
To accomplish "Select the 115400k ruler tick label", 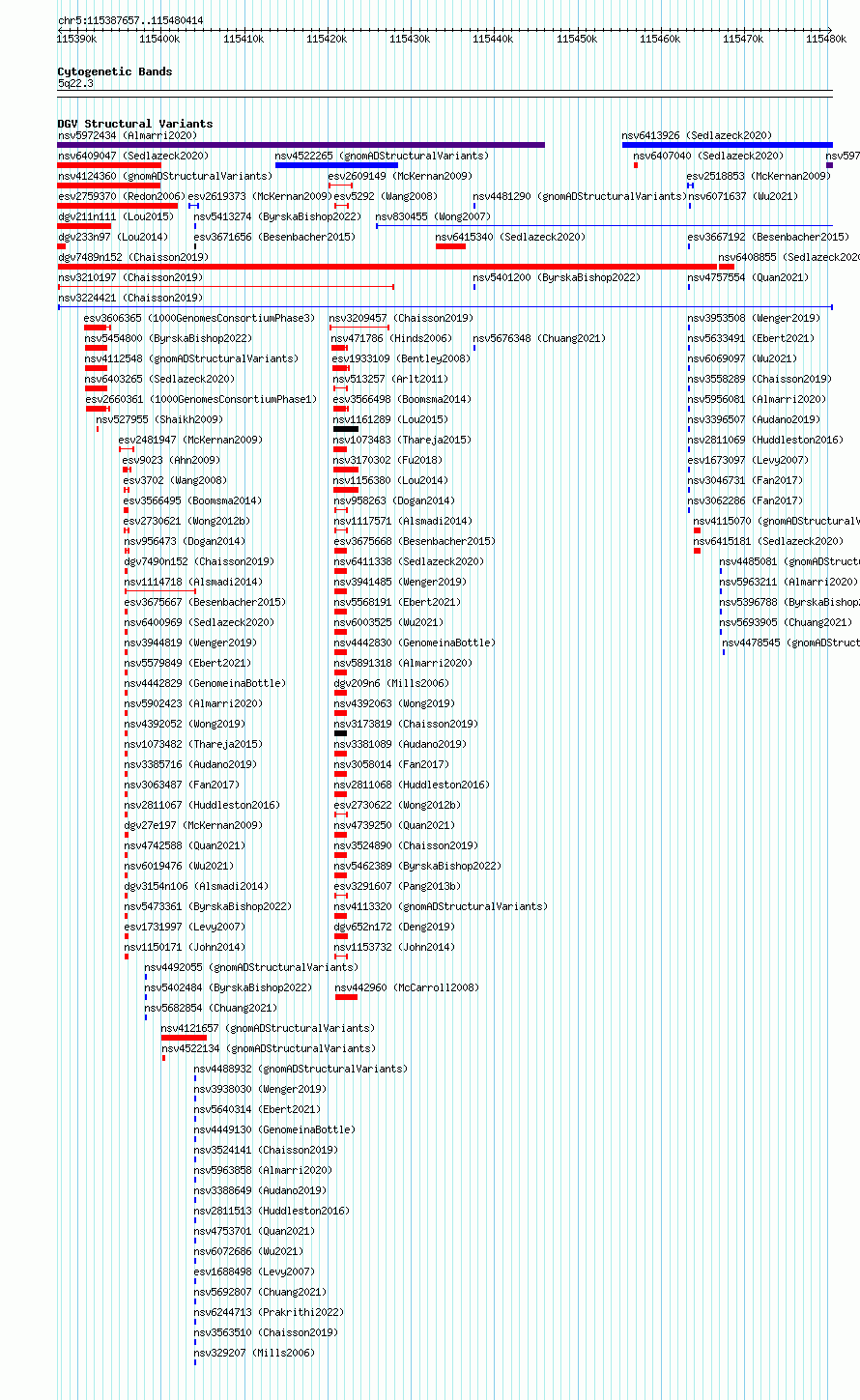I will tap(159, 39).
